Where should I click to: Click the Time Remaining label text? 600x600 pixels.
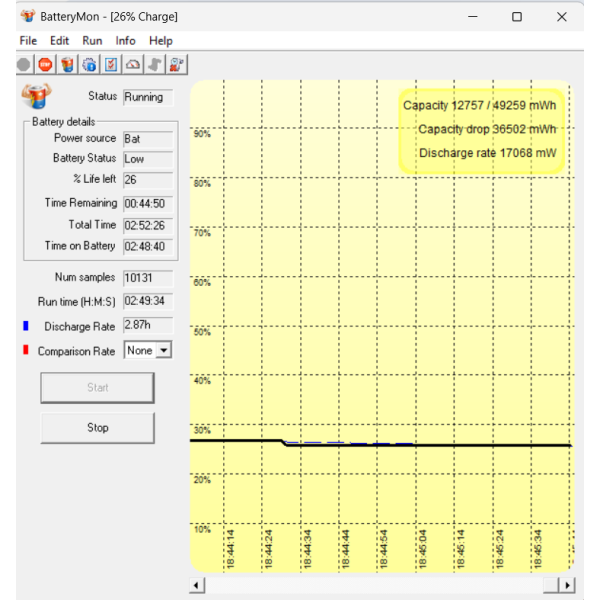81,203
